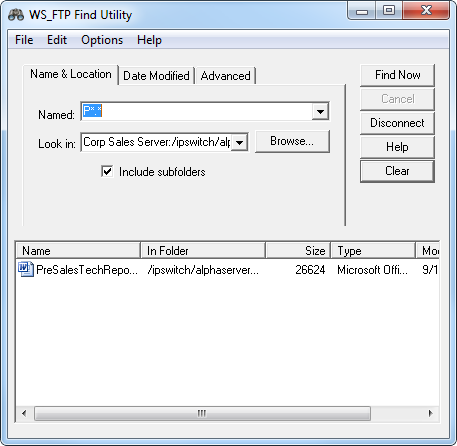
Task: Open the Named field dropdown arrow
Action: (x=320, y=112)
